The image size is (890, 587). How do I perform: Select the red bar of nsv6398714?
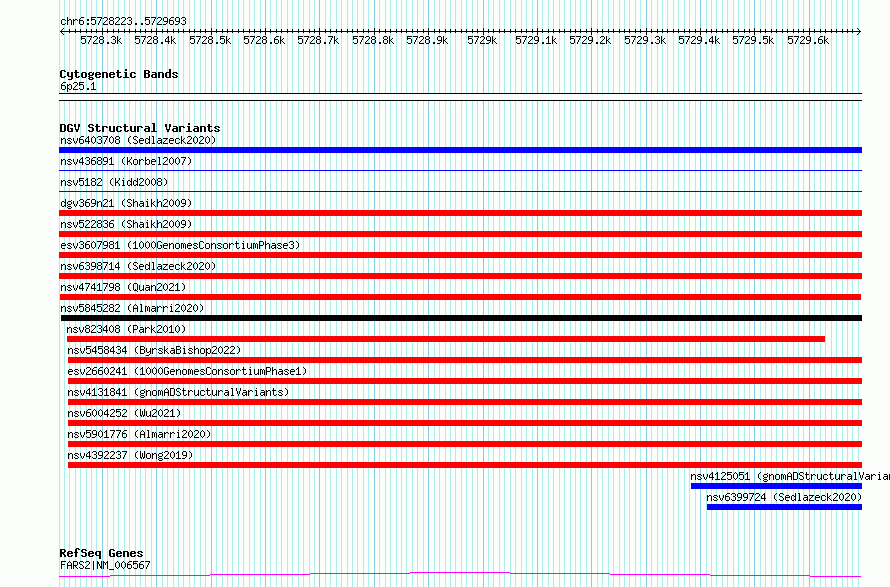pyautogui.click(x=460, y=276)
